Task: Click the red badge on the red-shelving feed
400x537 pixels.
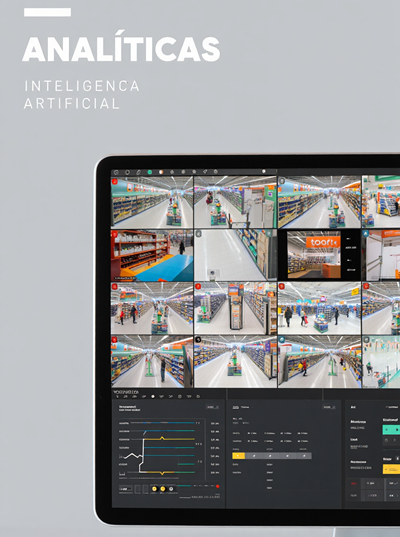Action: [115, 234]
